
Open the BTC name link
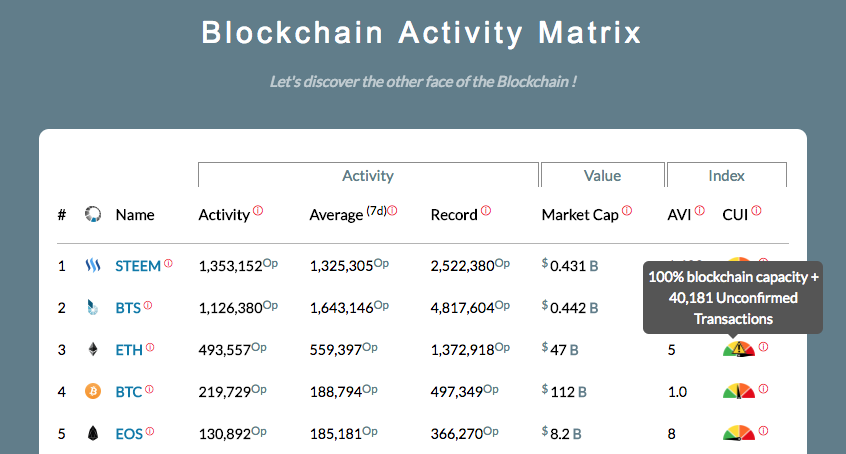(129, 391)
